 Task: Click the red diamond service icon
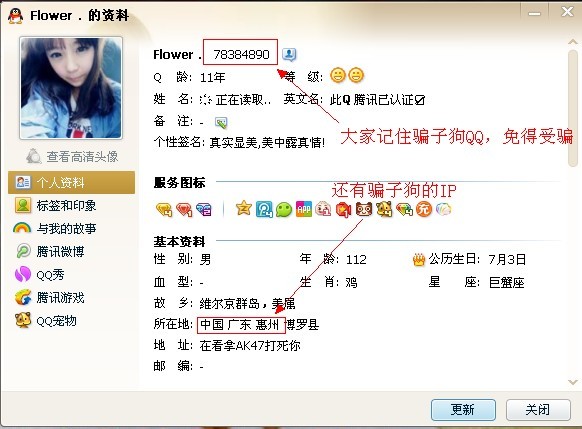pyautogui.click(x=184, y=210)
